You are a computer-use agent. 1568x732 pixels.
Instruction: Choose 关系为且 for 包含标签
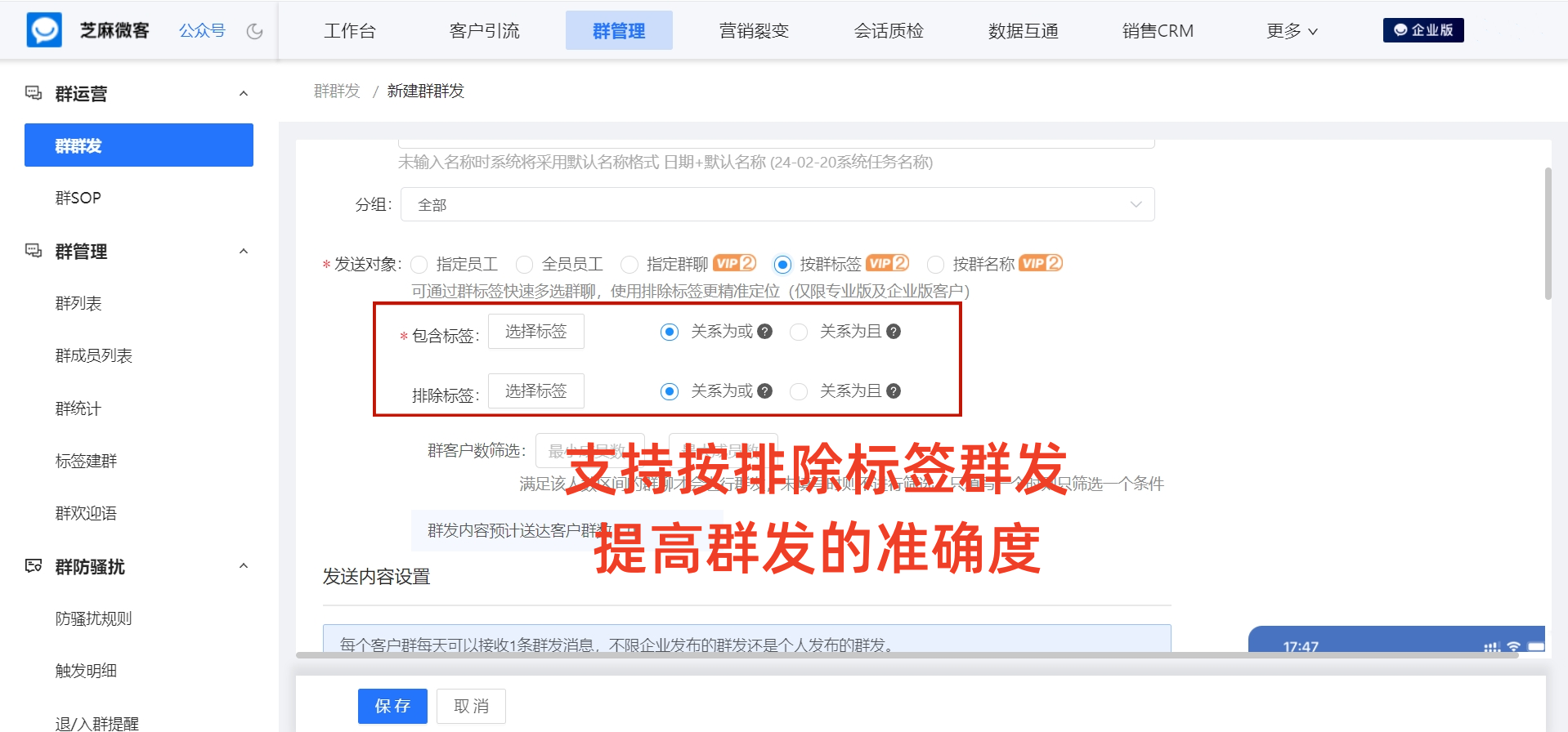(x=799, y=332)
